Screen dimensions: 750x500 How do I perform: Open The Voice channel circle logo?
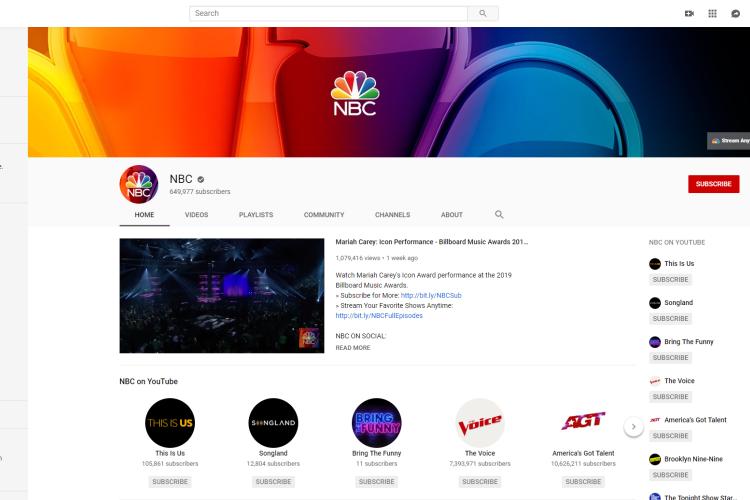(480, 422)
